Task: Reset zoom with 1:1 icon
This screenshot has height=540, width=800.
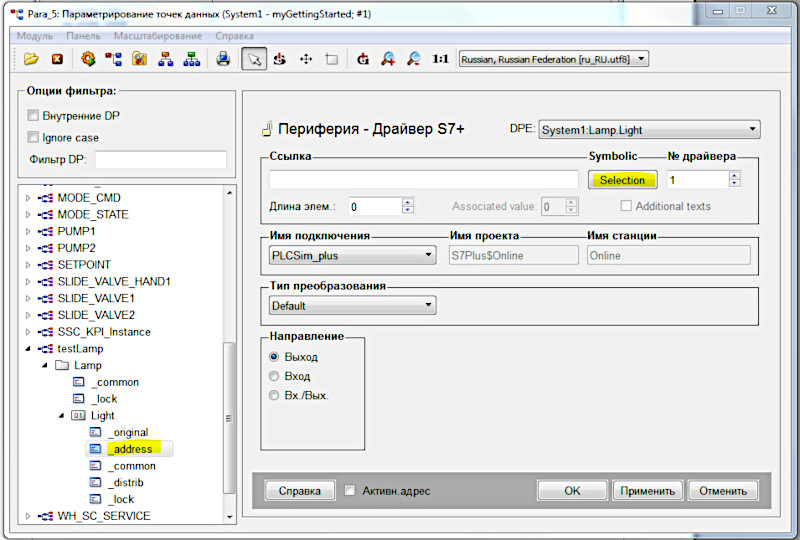Action: click(440, 59)
